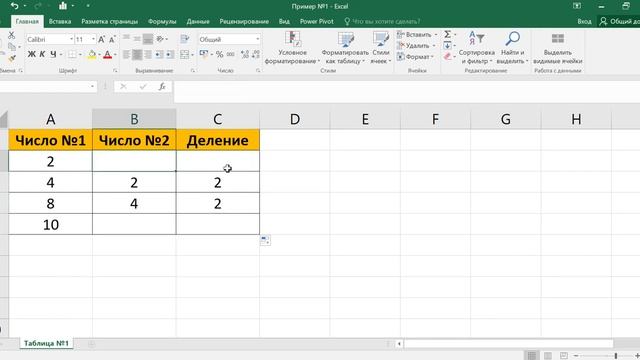Apply accounting currency number format
Screen dimensions: 640x360
(x=204, y=54)
